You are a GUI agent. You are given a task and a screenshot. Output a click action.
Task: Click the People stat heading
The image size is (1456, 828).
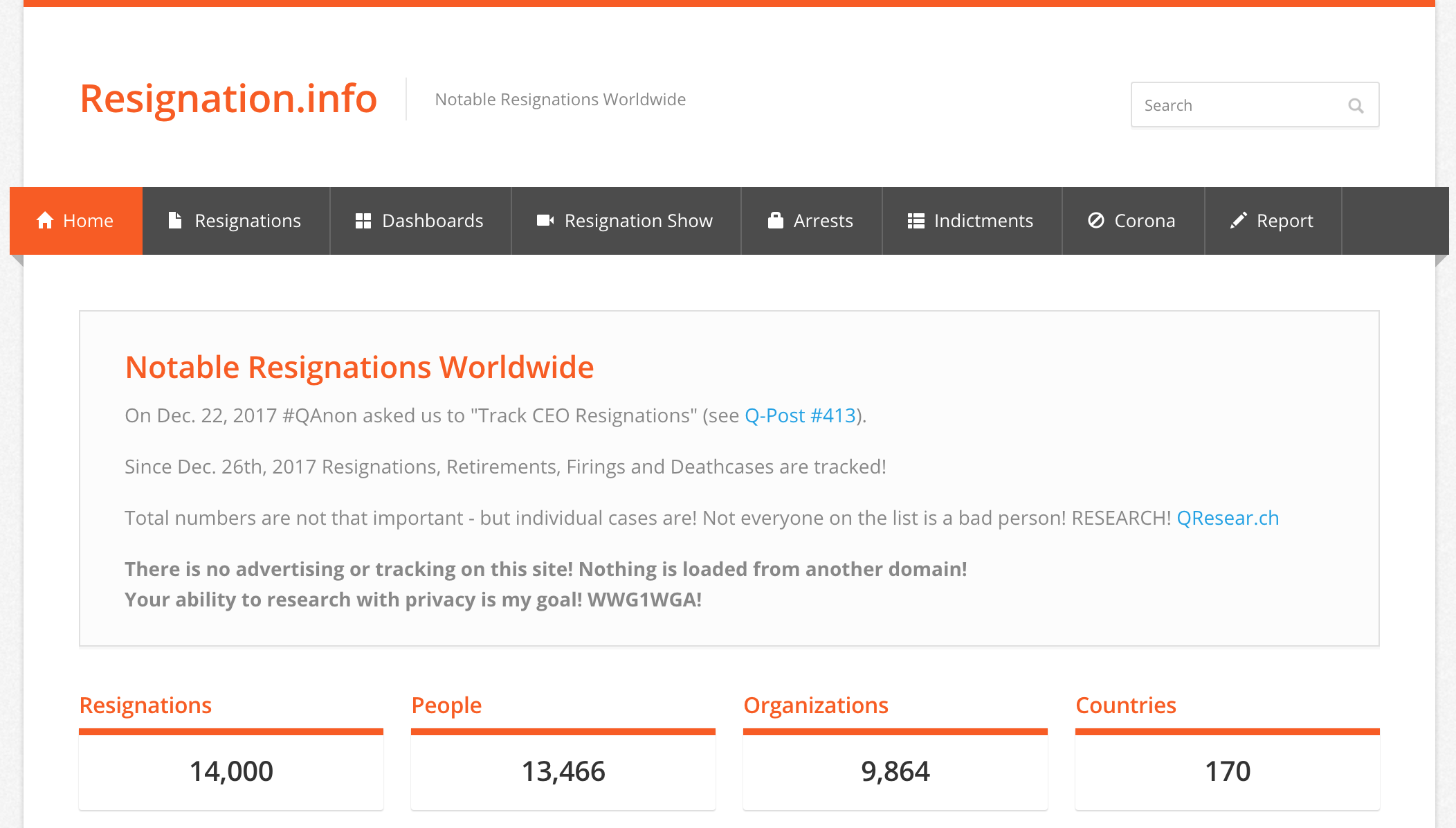[446, 705]
